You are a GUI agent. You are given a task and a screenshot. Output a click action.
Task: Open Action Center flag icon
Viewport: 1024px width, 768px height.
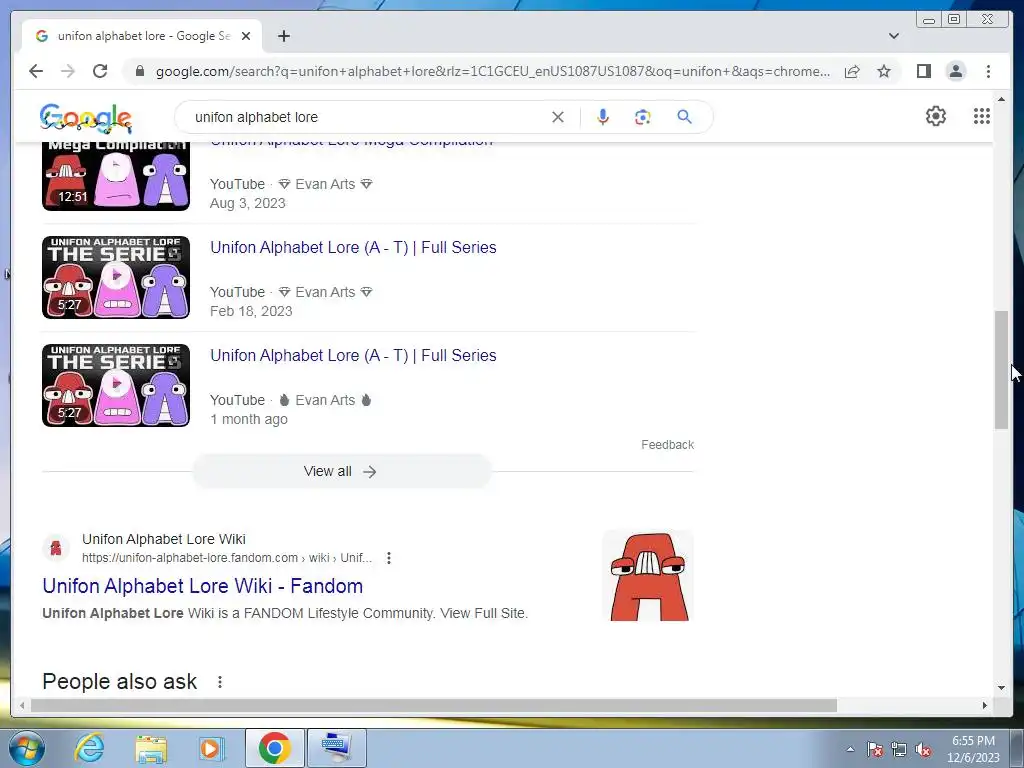(x=874, y=750)
